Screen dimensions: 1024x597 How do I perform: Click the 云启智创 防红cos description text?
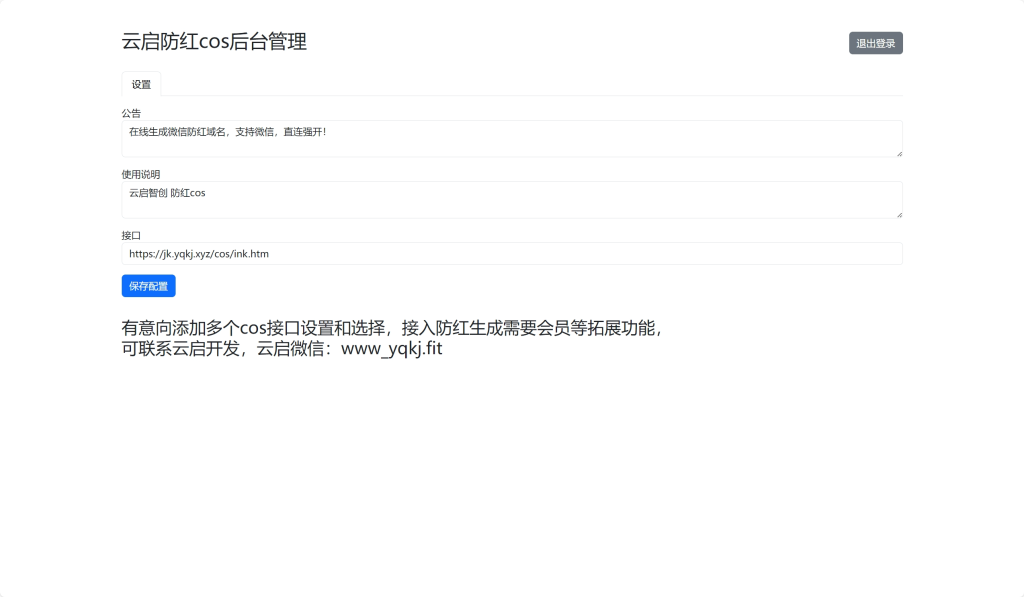pyautogui.click(x=167, y=192)
